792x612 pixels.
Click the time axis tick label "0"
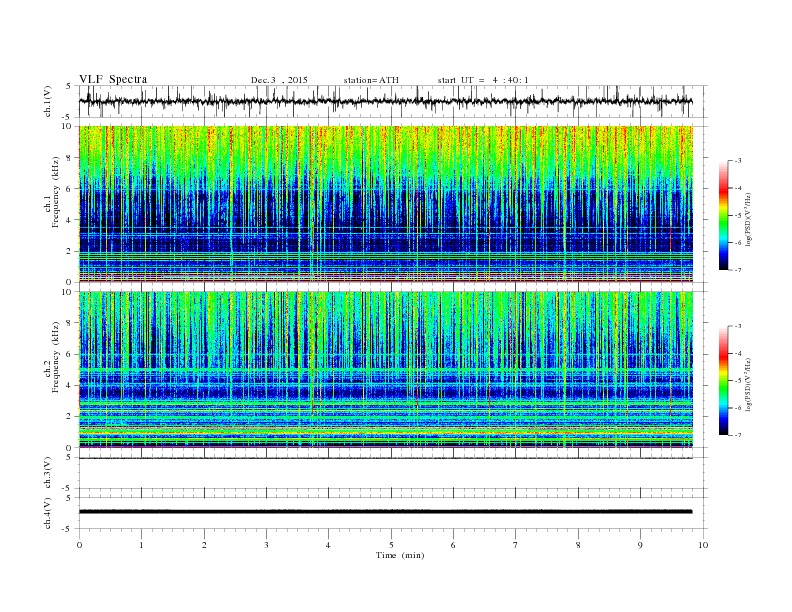click(79, 545)
